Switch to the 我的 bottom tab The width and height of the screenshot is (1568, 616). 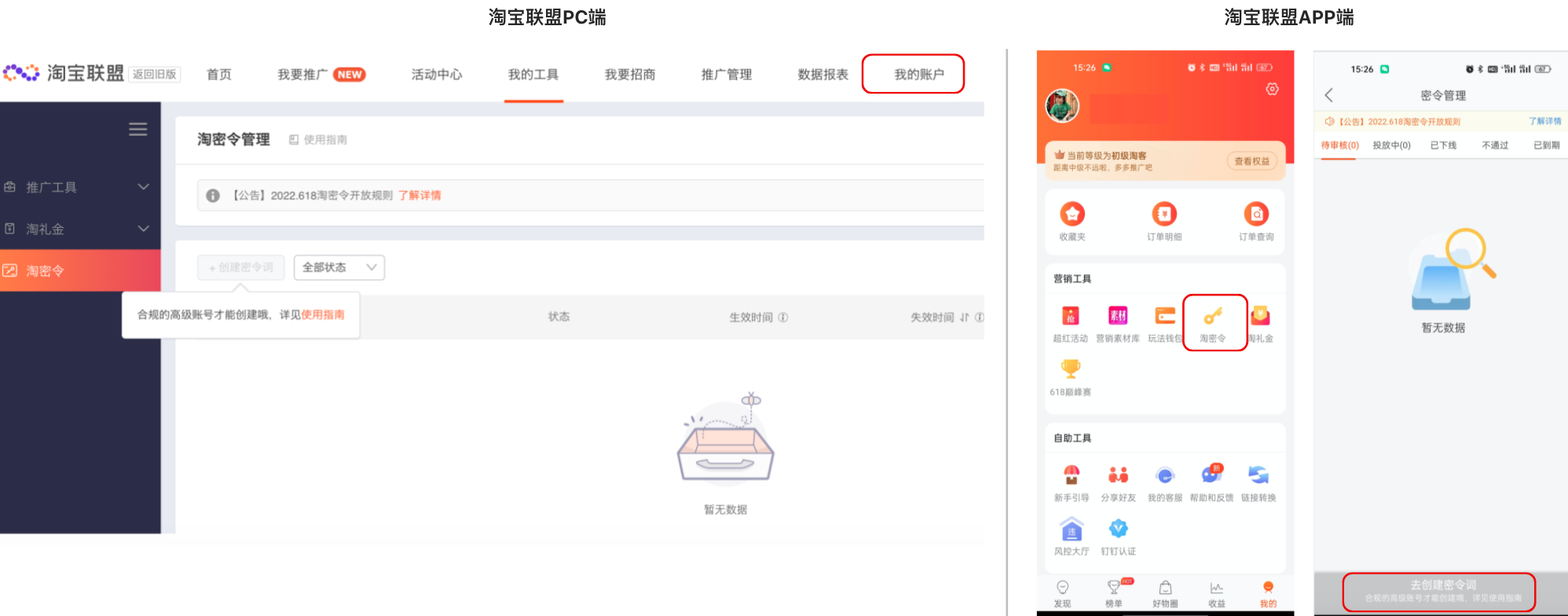click(x=1268, y=594)
